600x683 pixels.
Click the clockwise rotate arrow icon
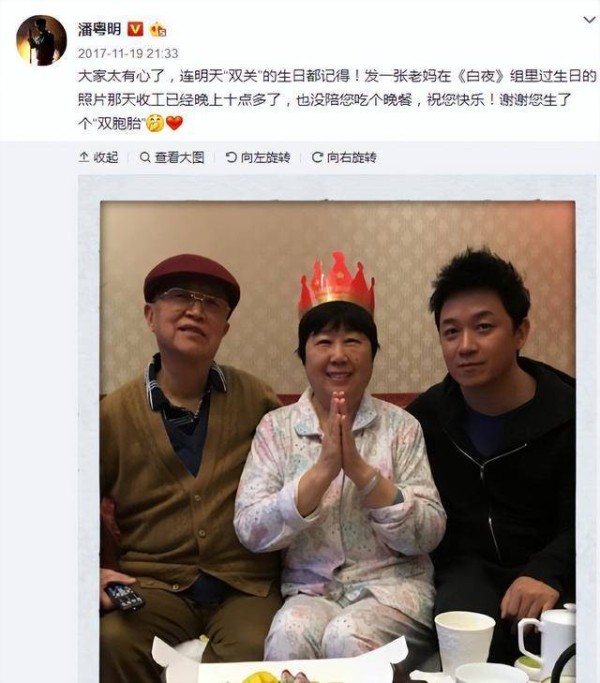click(x=317, y=157)
